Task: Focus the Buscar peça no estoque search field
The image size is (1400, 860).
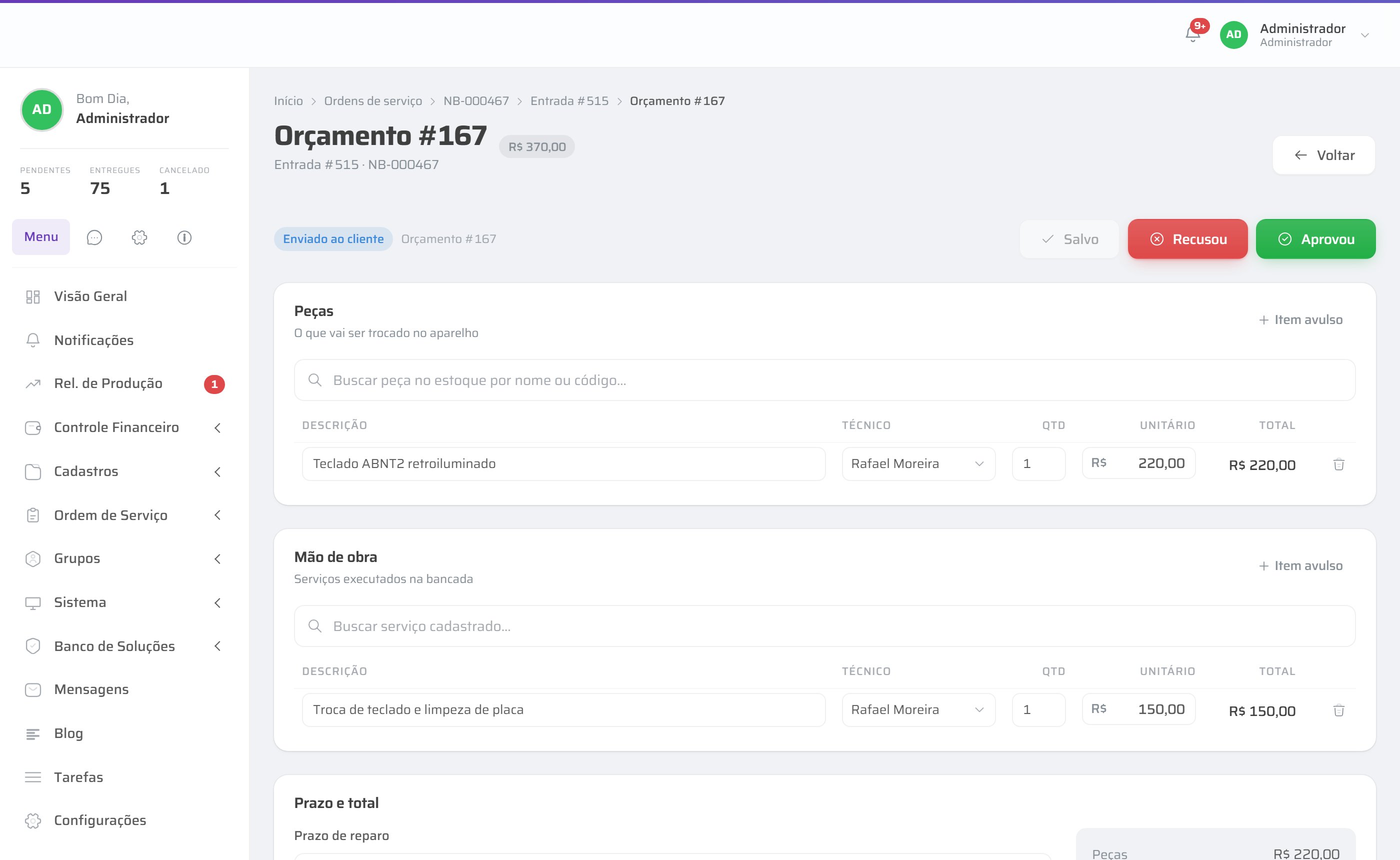Action: point(824,380)
